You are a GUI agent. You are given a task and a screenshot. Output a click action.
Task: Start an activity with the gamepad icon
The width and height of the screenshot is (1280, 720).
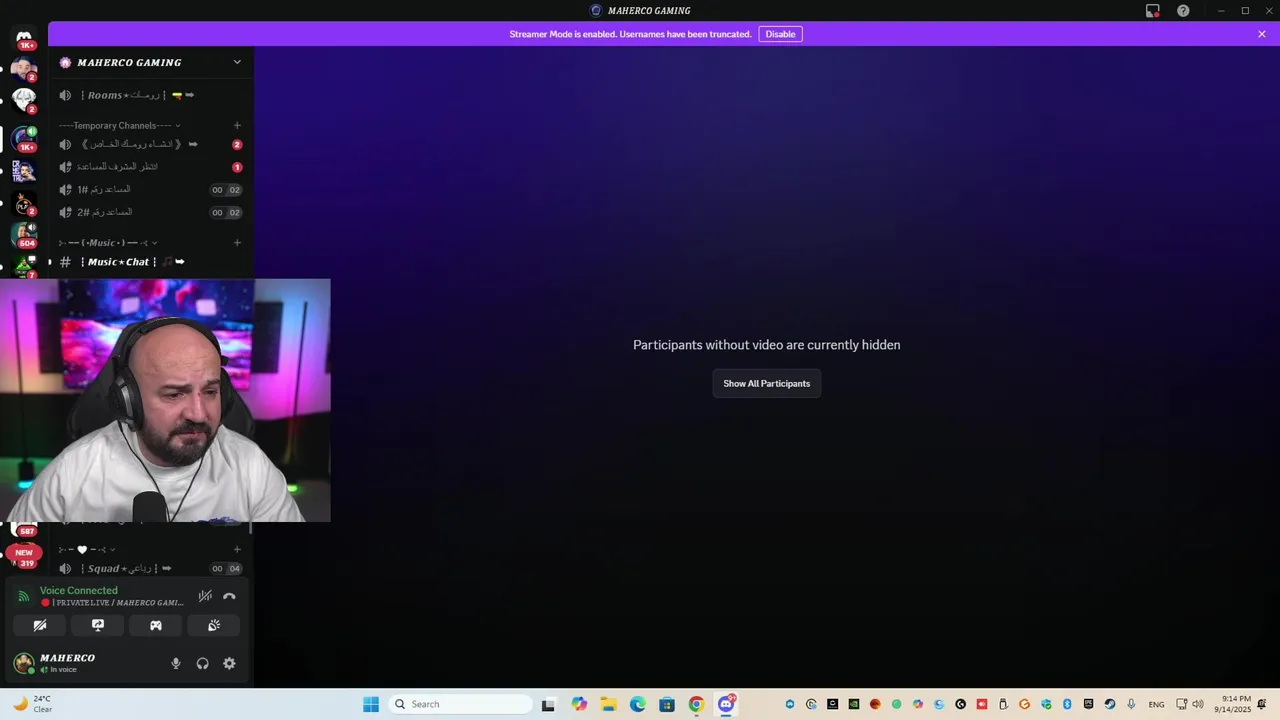pos(156,625)
